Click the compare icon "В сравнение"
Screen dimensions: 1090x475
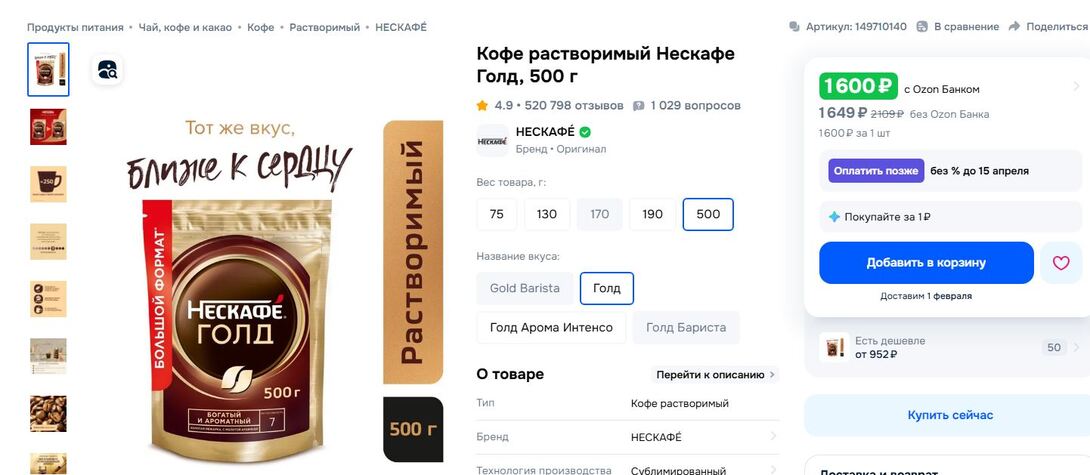point(922,26)
